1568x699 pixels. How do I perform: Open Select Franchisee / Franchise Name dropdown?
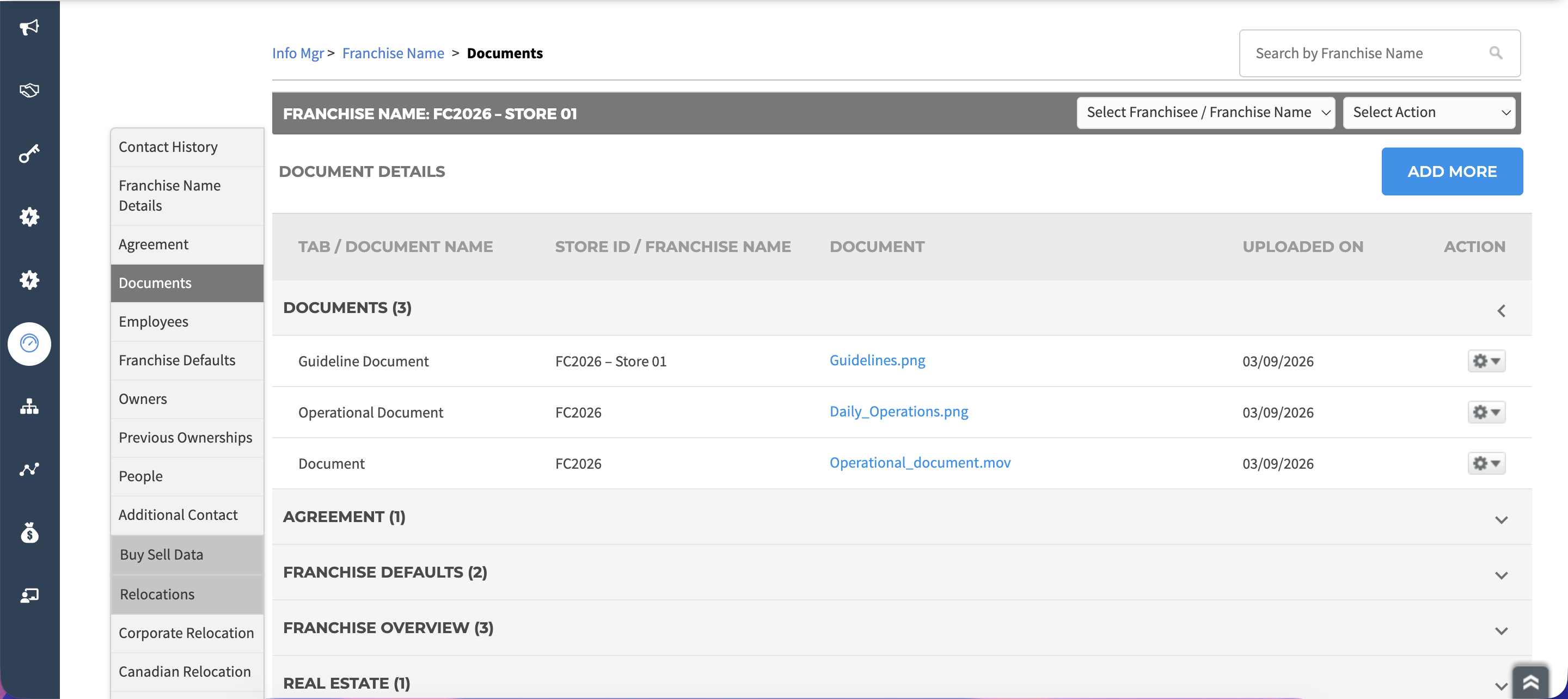click(x=1205, y=113)
